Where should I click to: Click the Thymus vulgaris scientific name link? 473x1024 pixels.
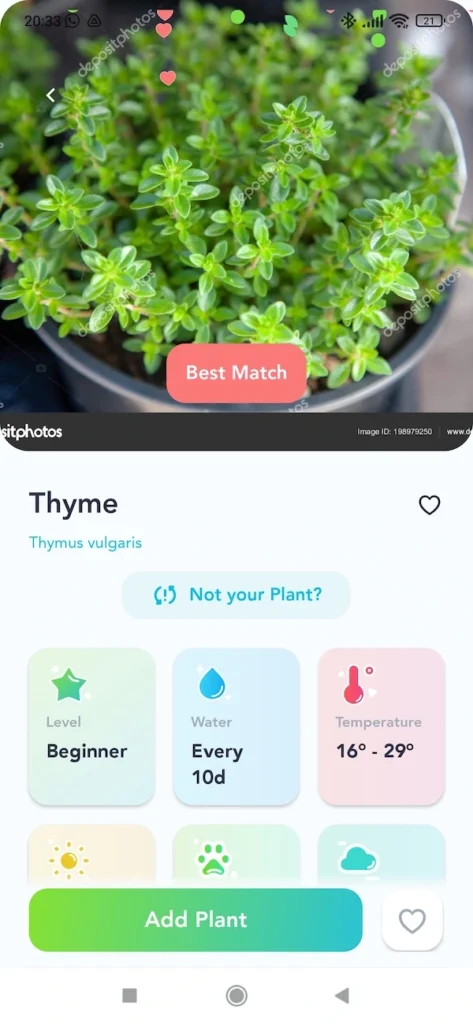point(86,543)
